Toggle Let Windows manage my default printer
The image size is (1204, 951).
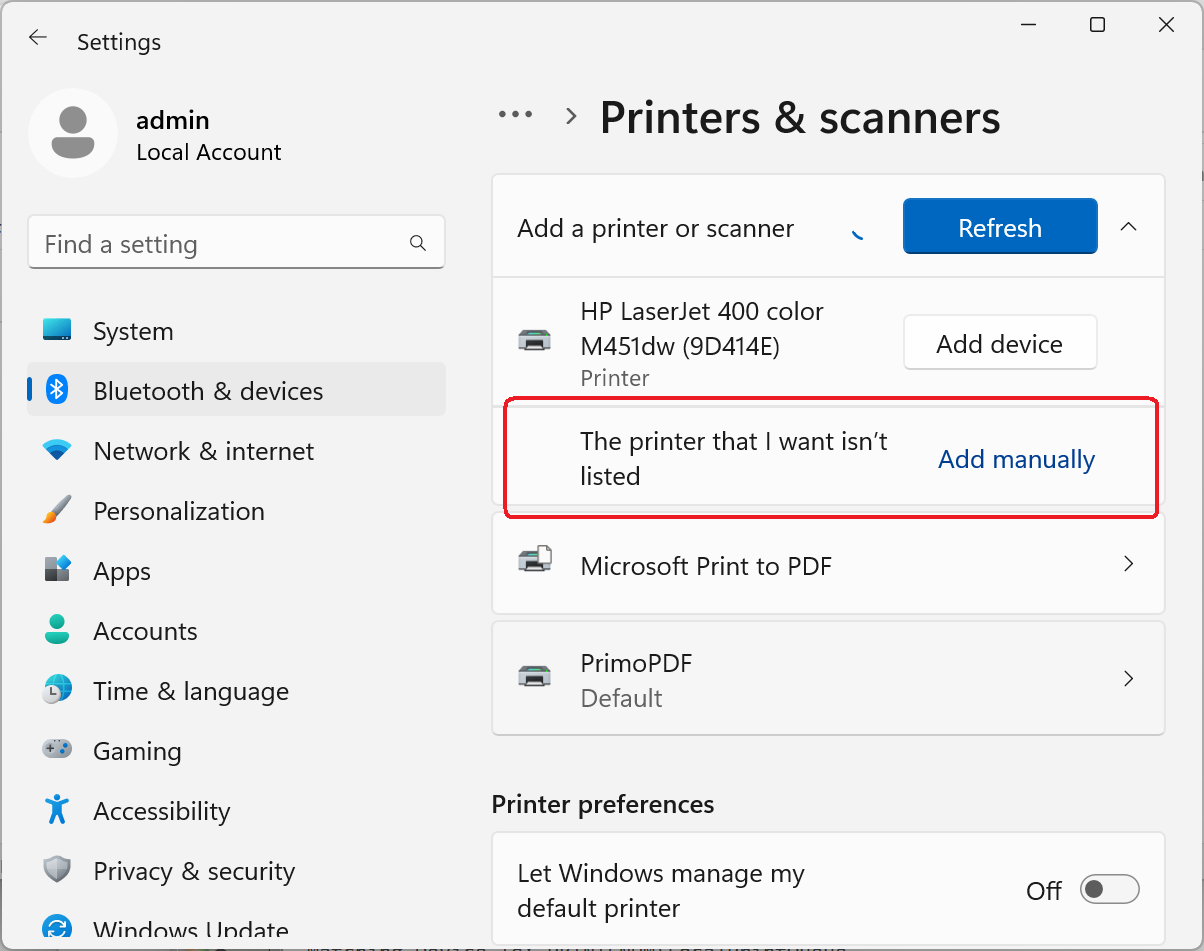pyautogui.click(x=1110, y=889)
